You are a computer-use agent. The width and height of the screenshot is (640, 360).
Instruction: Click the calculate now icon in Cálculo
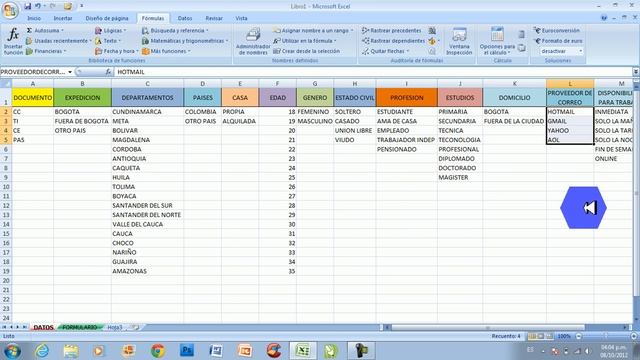[x=521, y=34]
